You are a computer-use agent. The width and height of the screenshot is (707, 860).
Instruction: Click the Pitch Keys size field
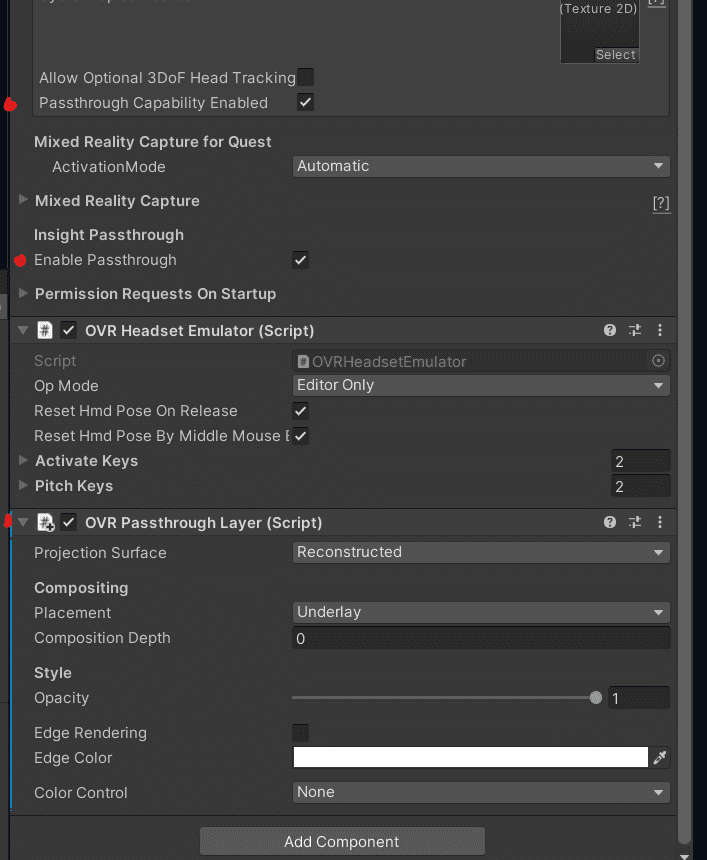click(x=641, y=486)
